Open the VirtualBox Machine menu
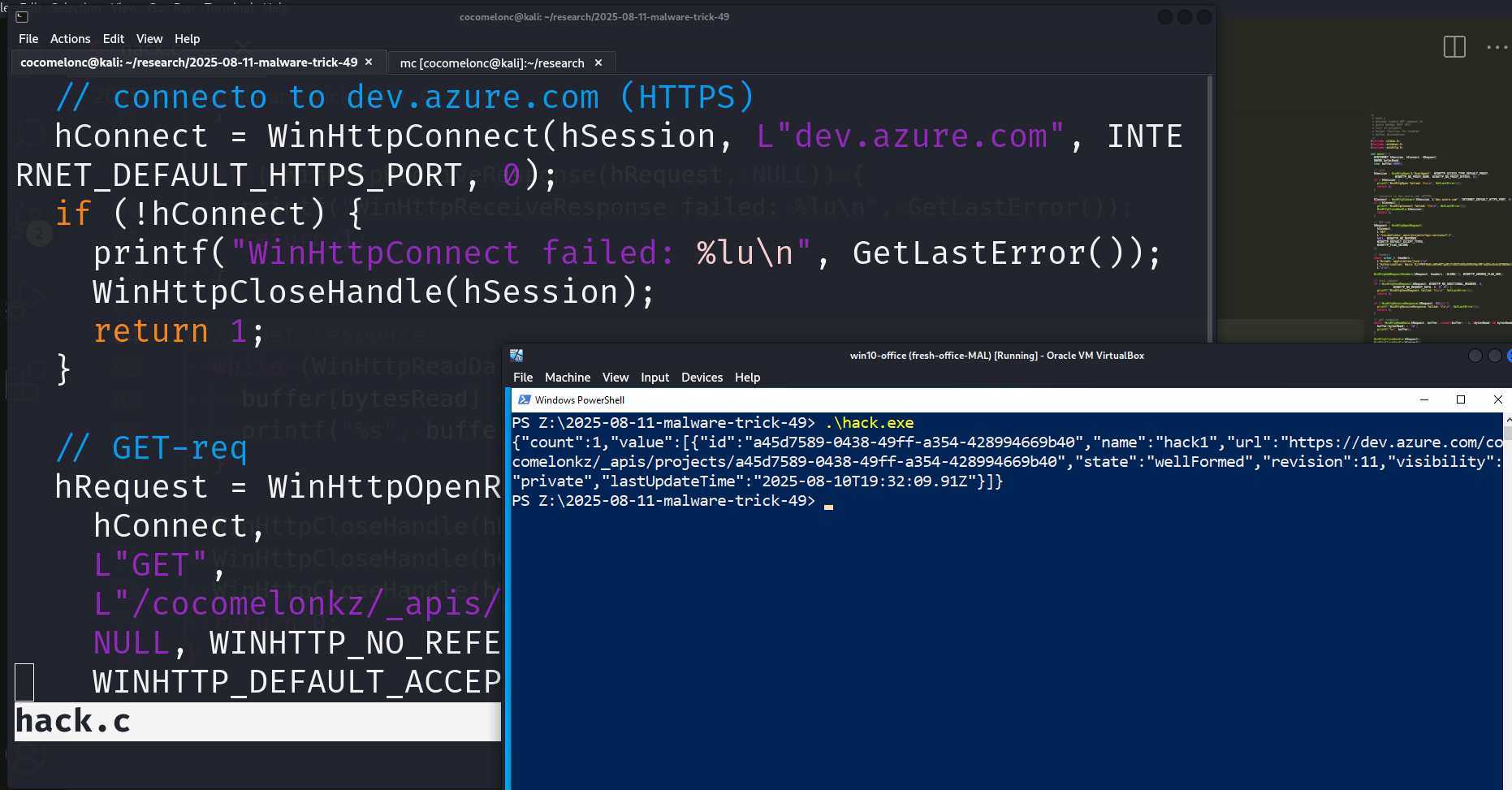The image size is (1512, 790). 568,378
